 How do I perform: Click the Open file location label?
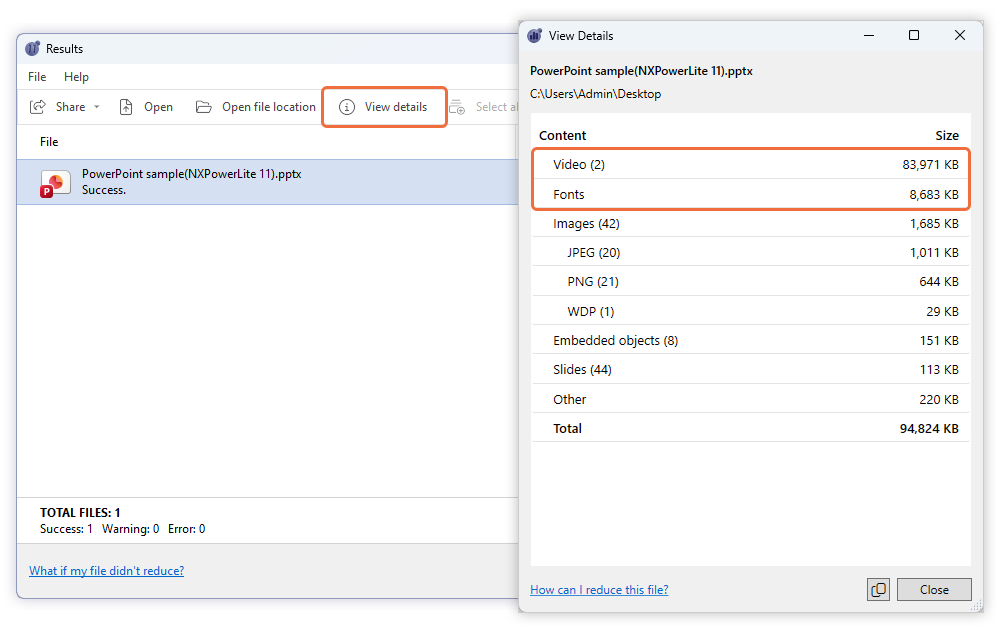(x=268, y=107)
